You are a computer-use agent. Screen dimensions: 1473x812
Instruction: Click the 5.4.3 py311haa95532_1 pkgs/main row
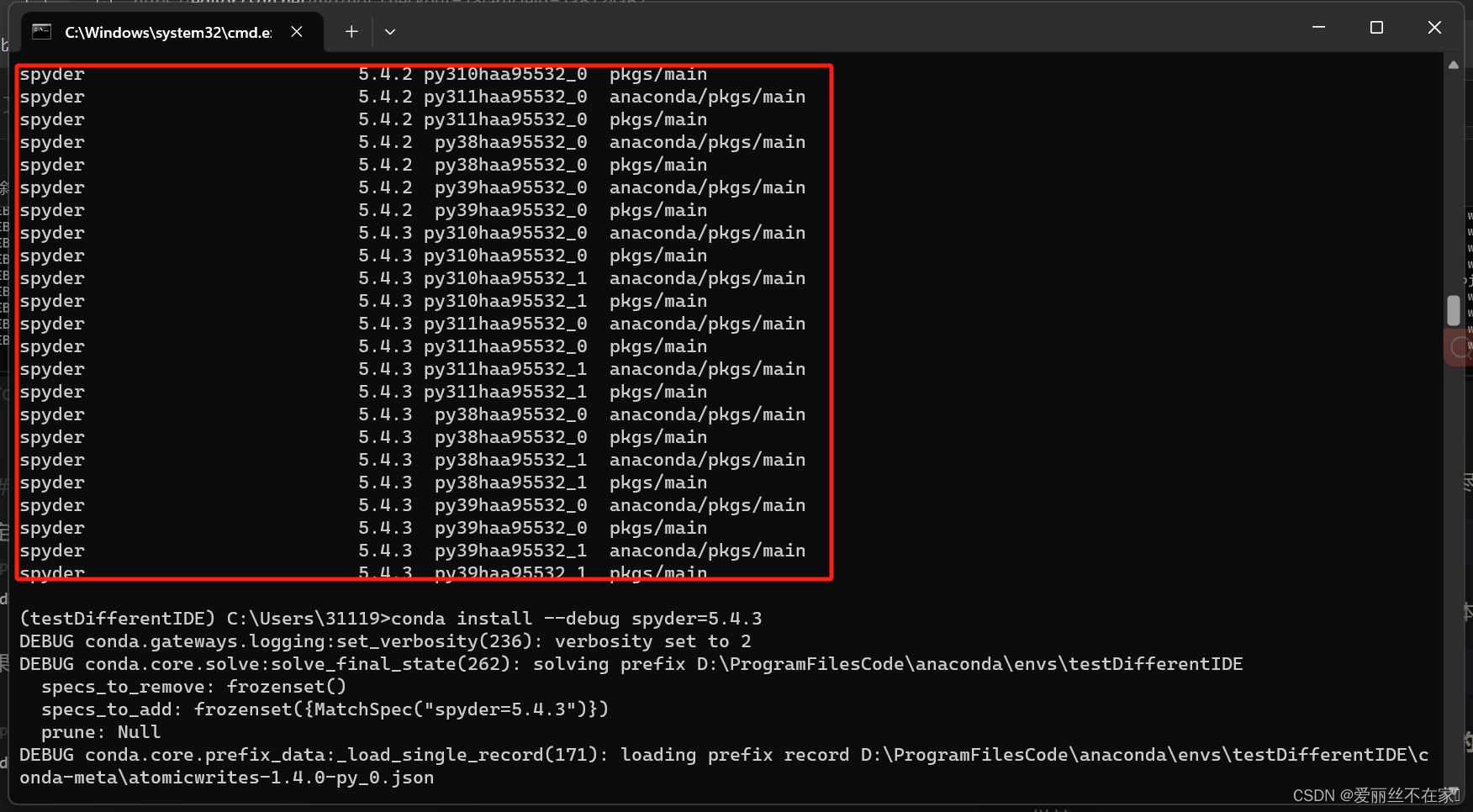363,392
